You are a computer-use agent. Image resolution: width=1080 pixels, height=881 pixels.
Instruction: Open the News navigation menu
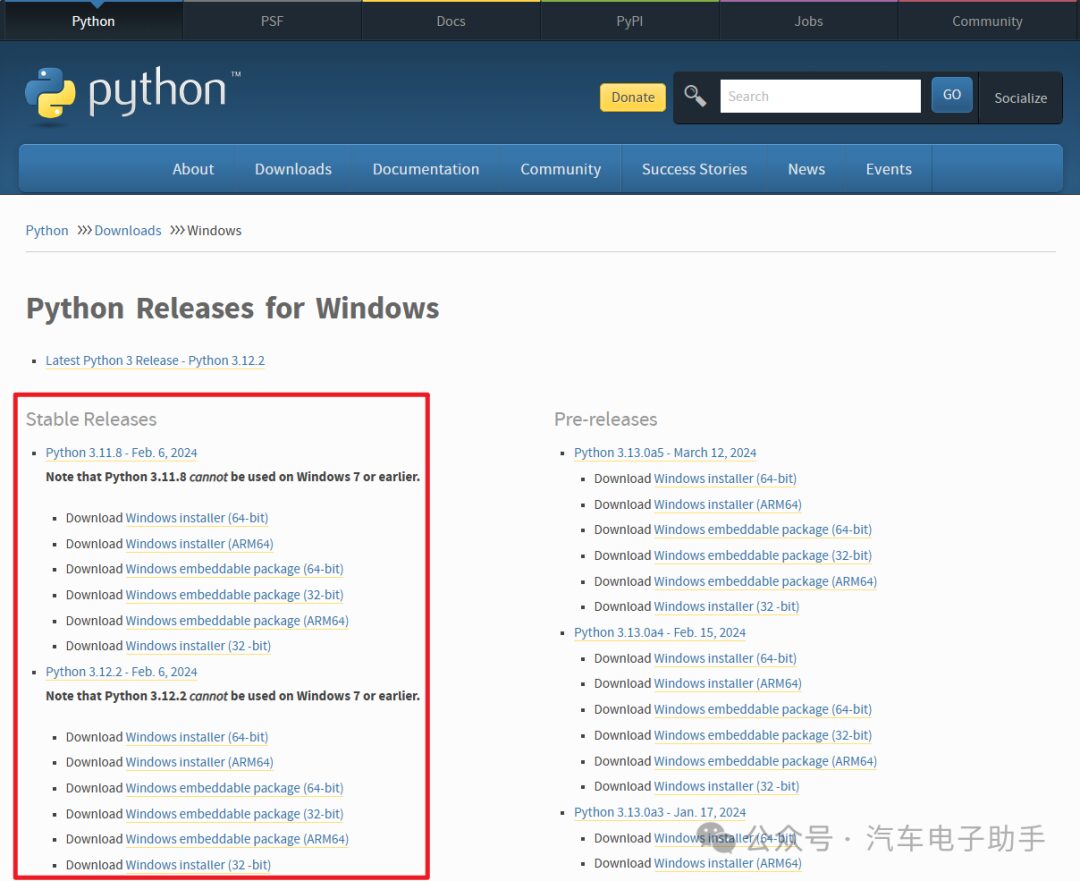[x=807, y=169]
